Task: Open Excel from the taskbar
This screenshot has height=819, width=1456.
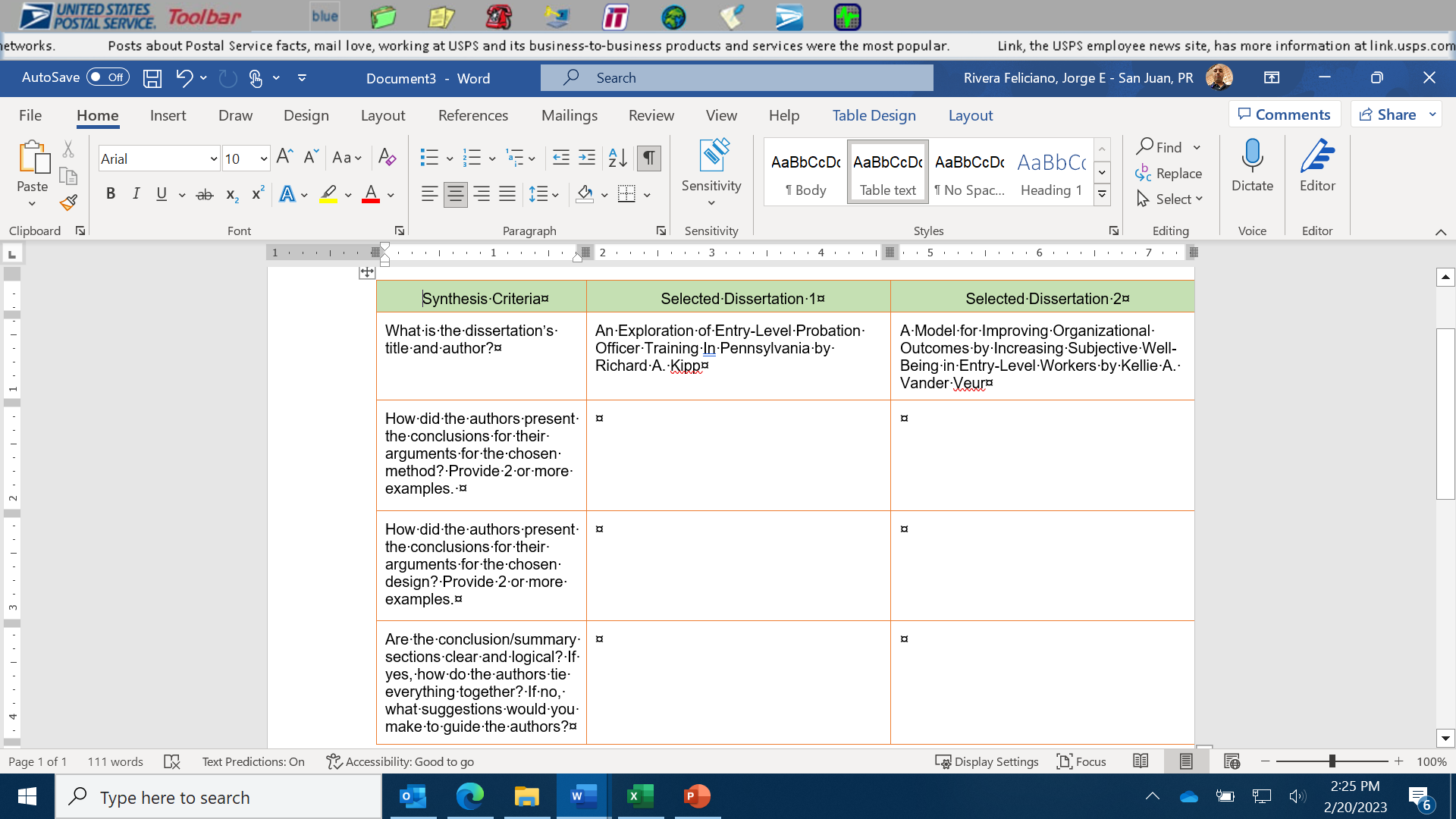Action: click(641, 796)
